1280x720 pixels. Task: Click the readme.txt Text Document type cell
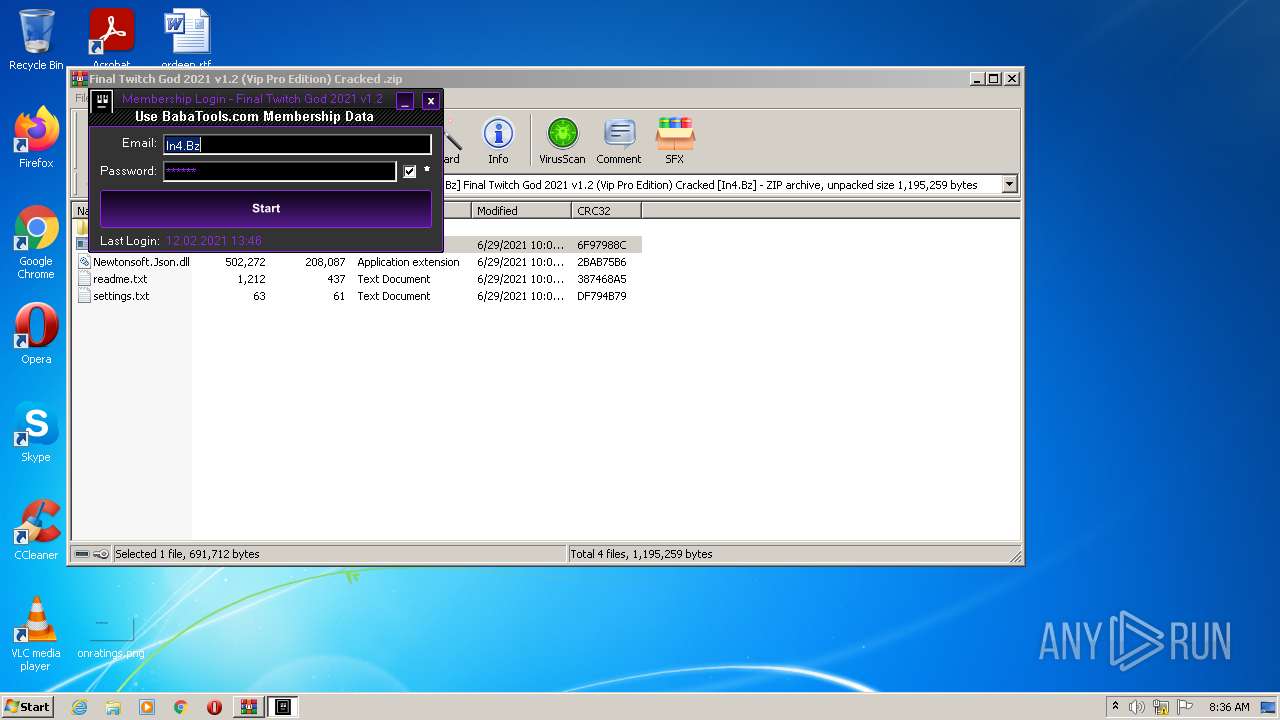pos(394,279)
